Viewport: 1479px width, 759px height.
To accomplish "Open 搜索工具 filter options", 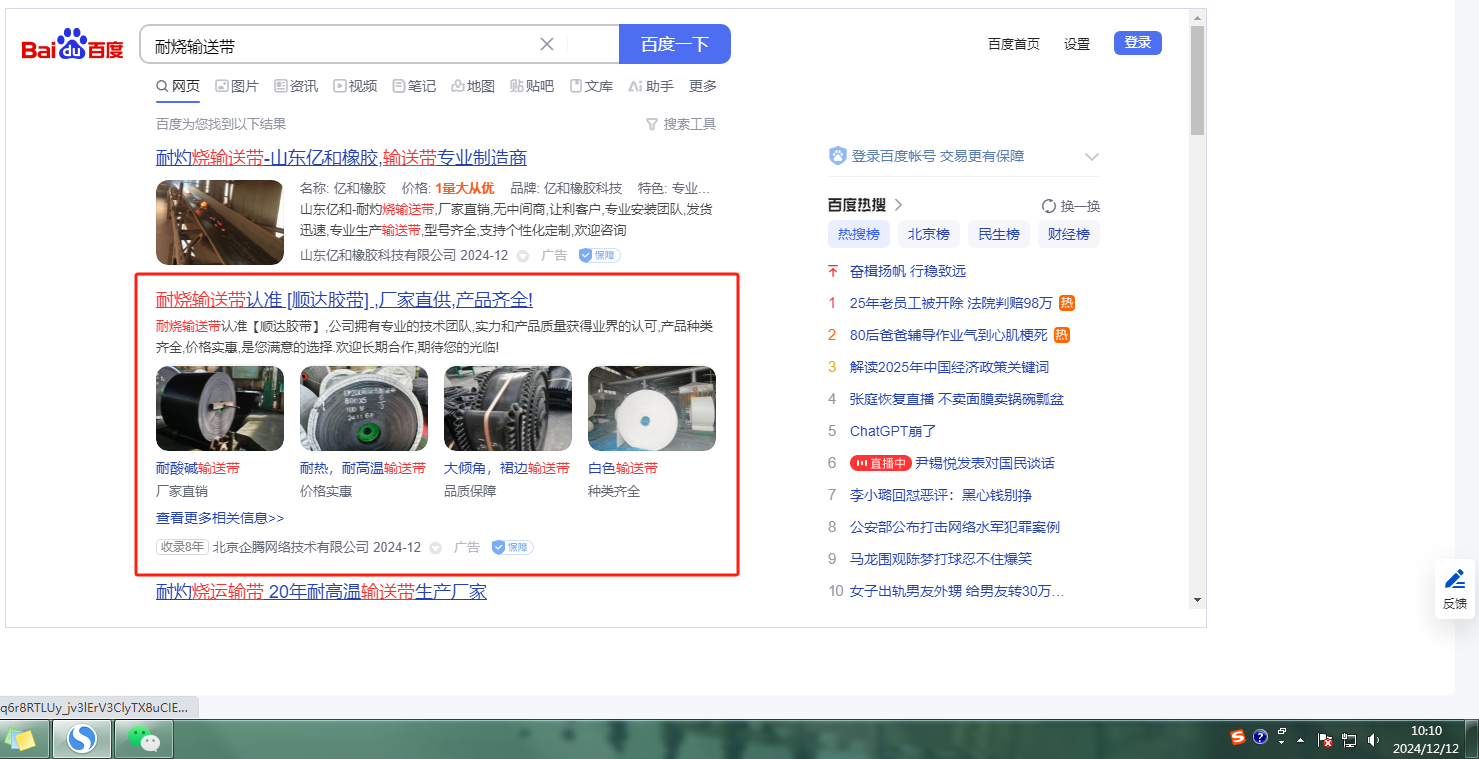I will click(681, 124).
